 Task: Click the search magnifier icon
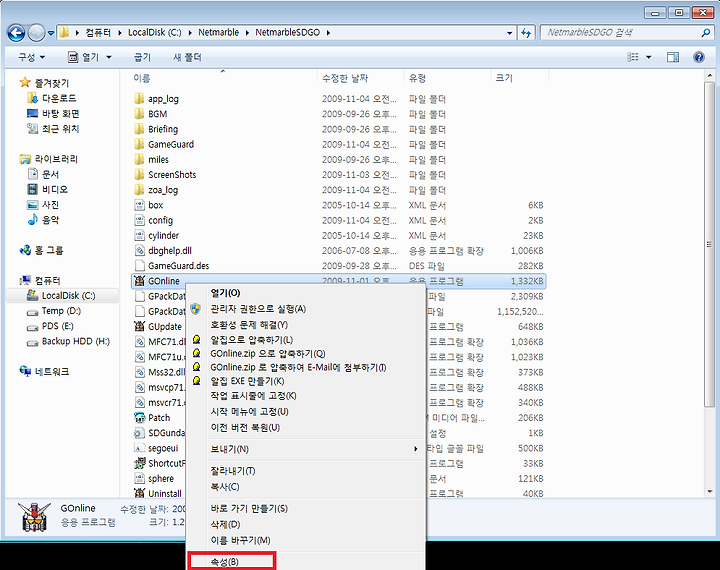coord(705,33)
